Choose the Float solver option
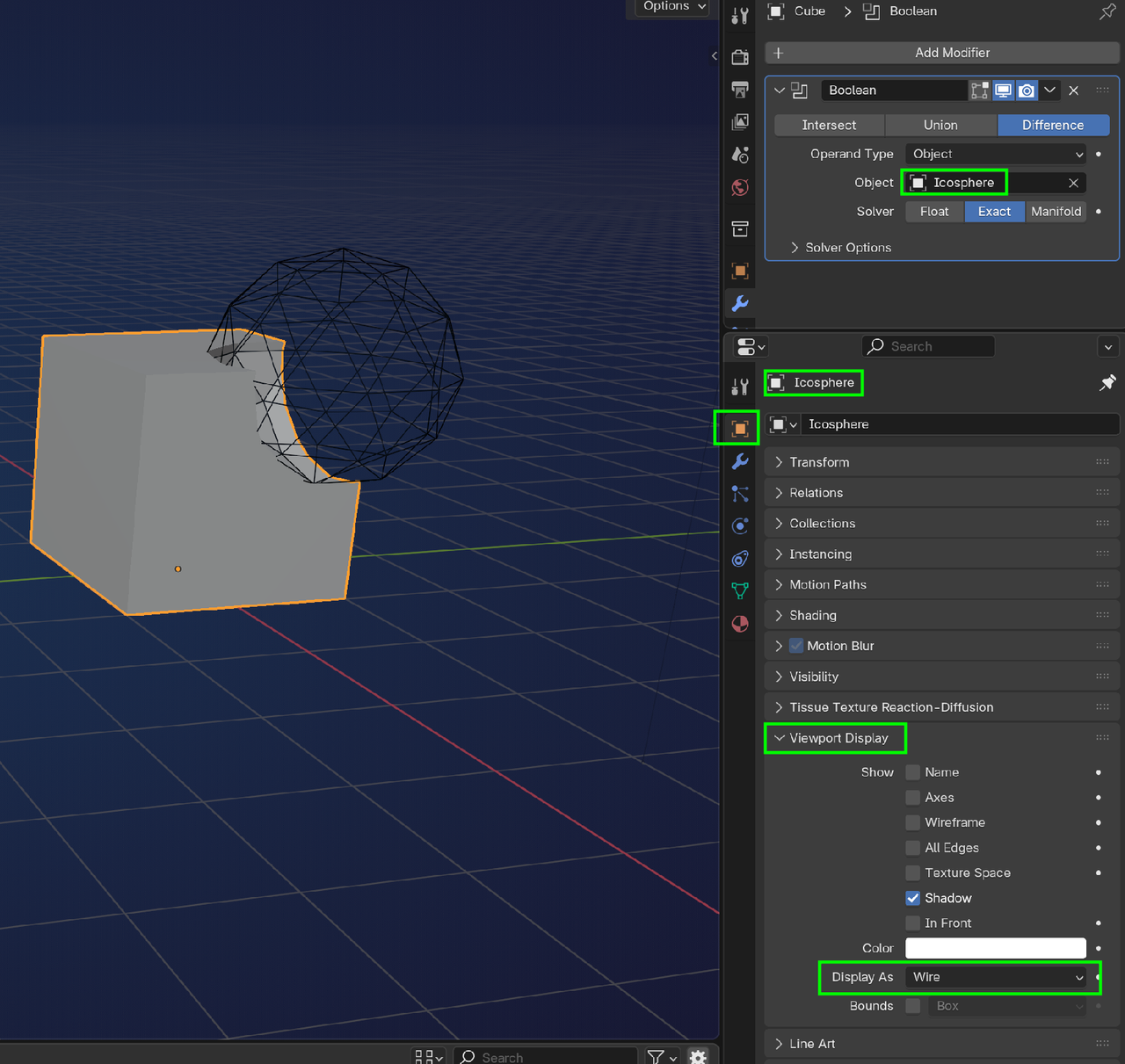Screen dimensions: 1125x1064 [x=934, y=212]
